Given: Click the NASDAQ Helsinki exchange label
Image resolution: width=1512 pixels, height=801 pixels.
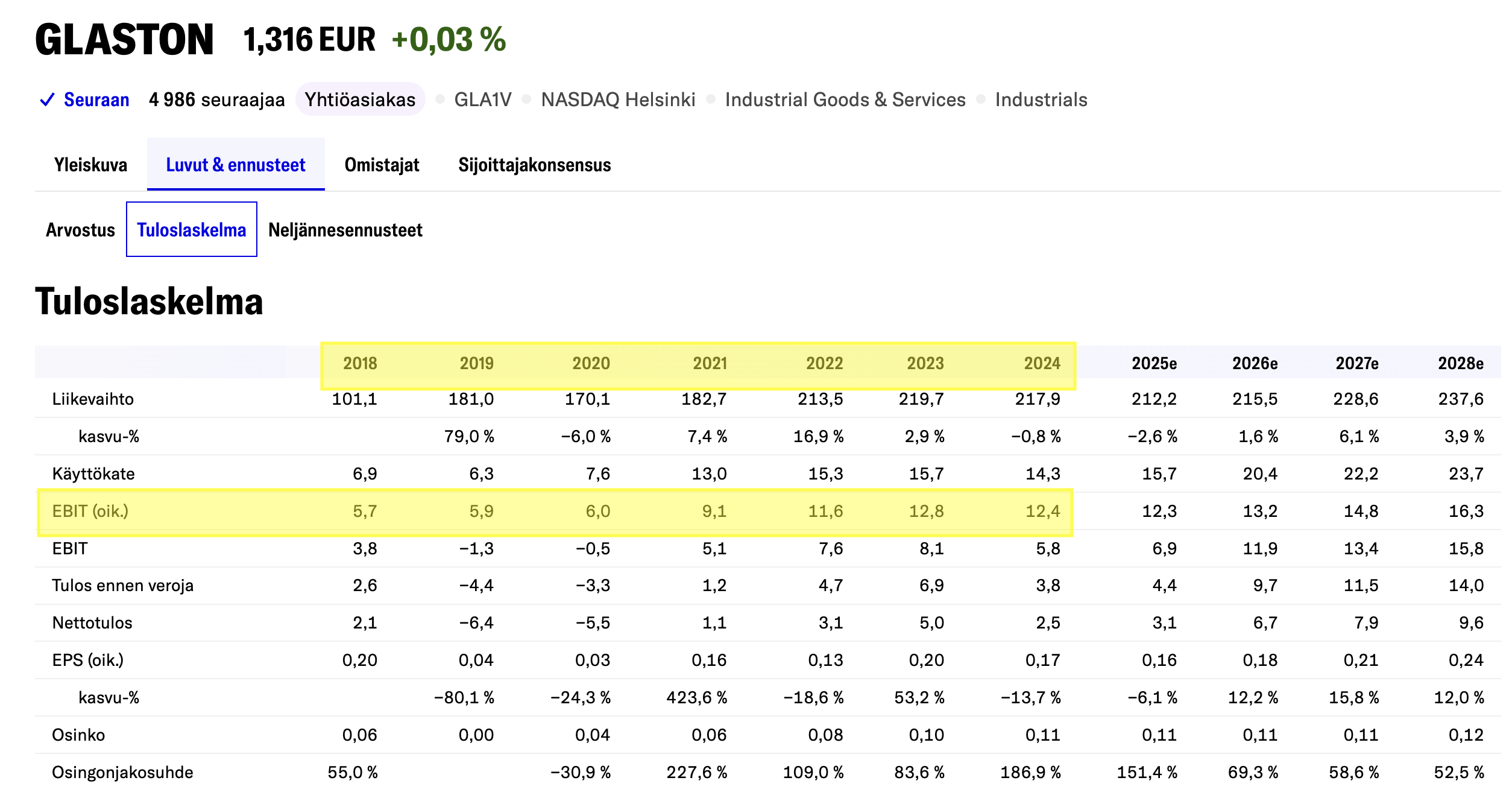Looking at the screenshot, I should (618, 100).
